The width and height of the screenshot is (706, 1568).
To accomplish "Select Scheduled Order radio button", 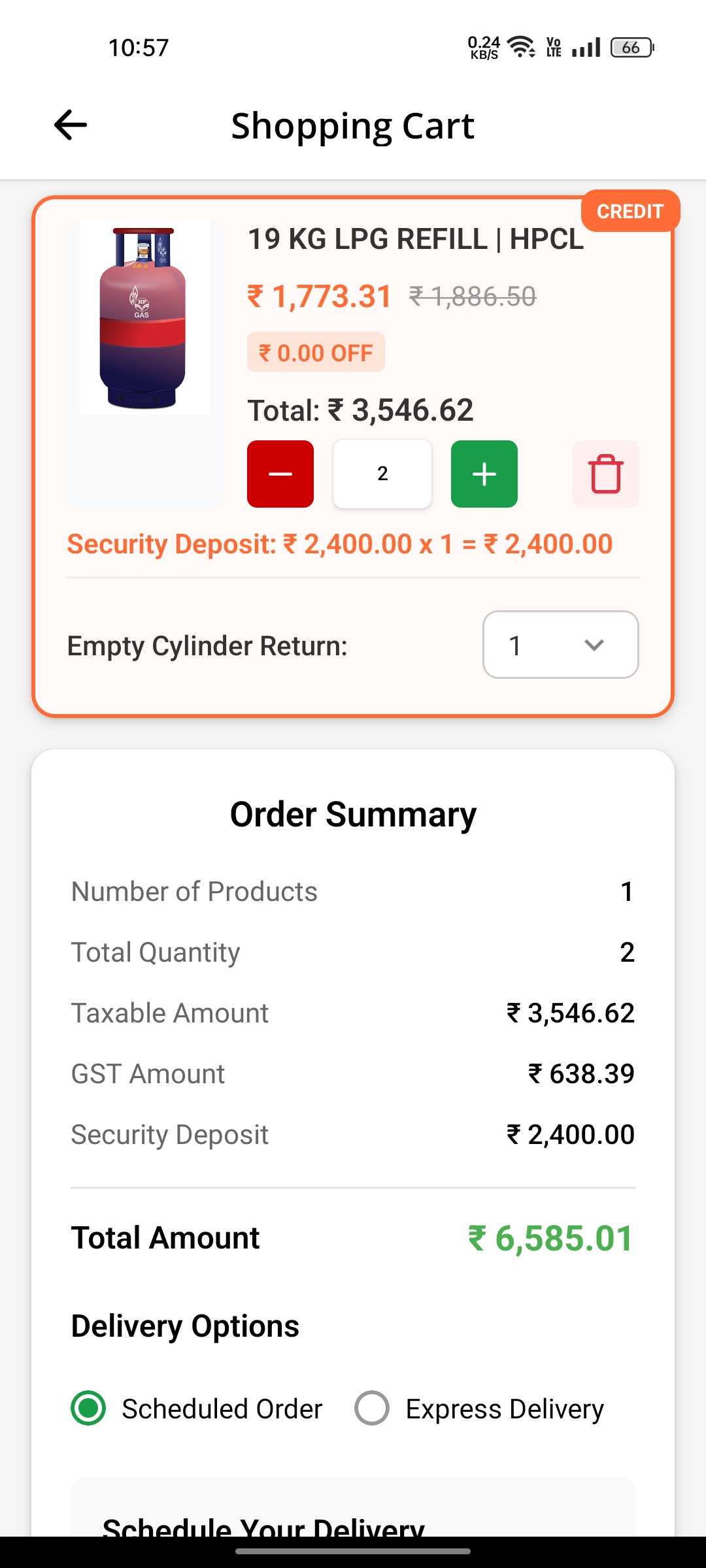I will point(88,1408).
